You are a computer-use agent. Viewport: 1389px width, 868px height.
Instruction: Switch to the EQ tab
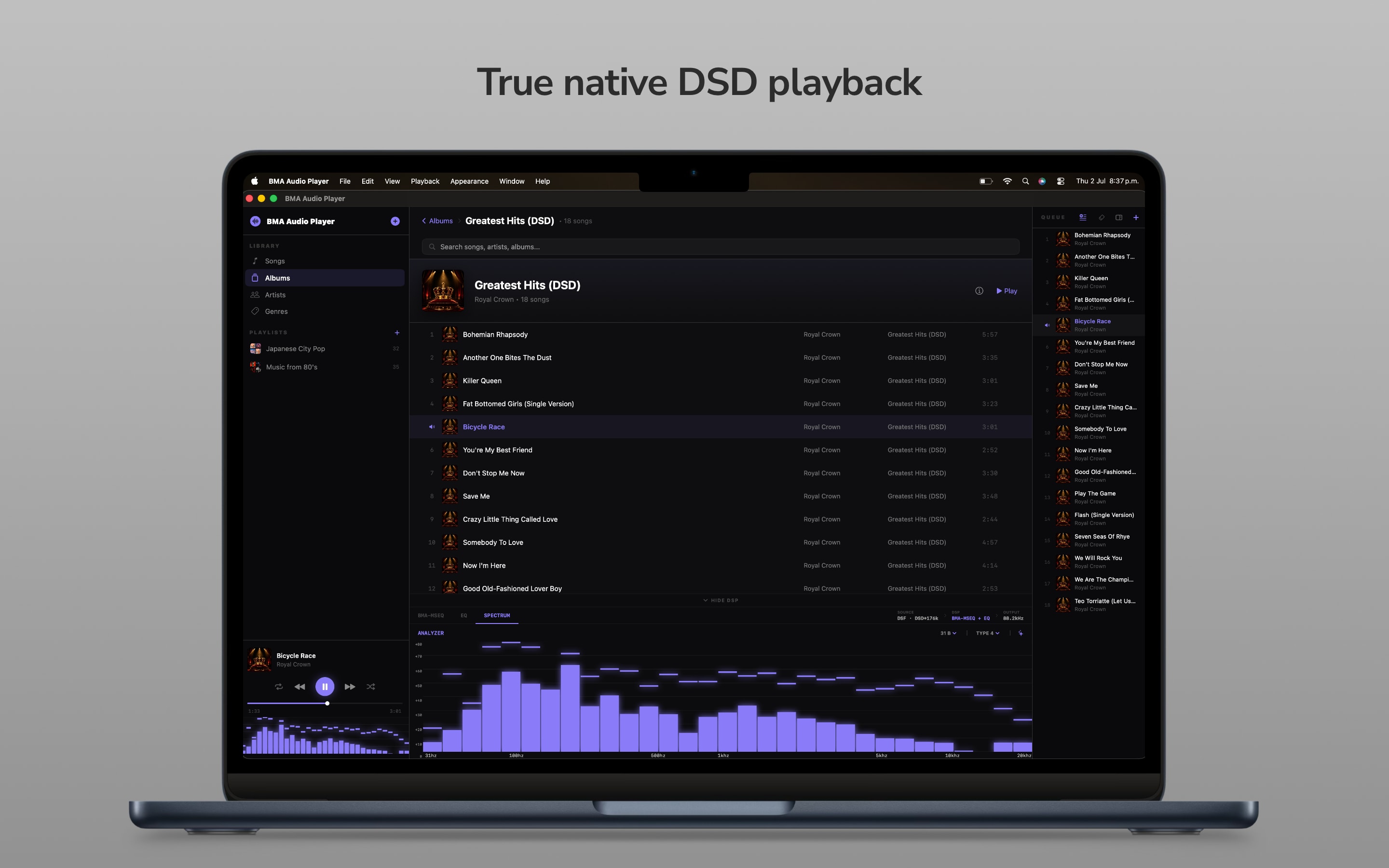[464, 615]
